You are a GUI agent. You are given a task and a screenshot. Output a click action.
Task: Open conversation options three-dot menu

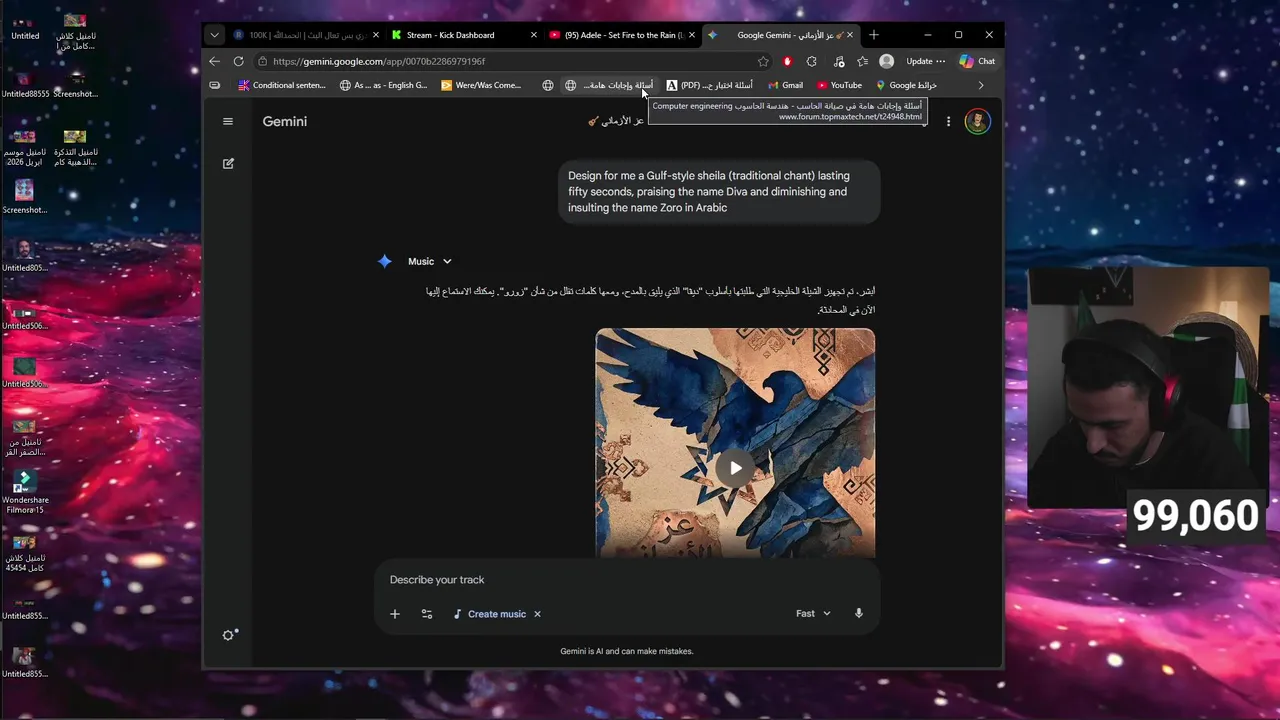click(948, 121)
